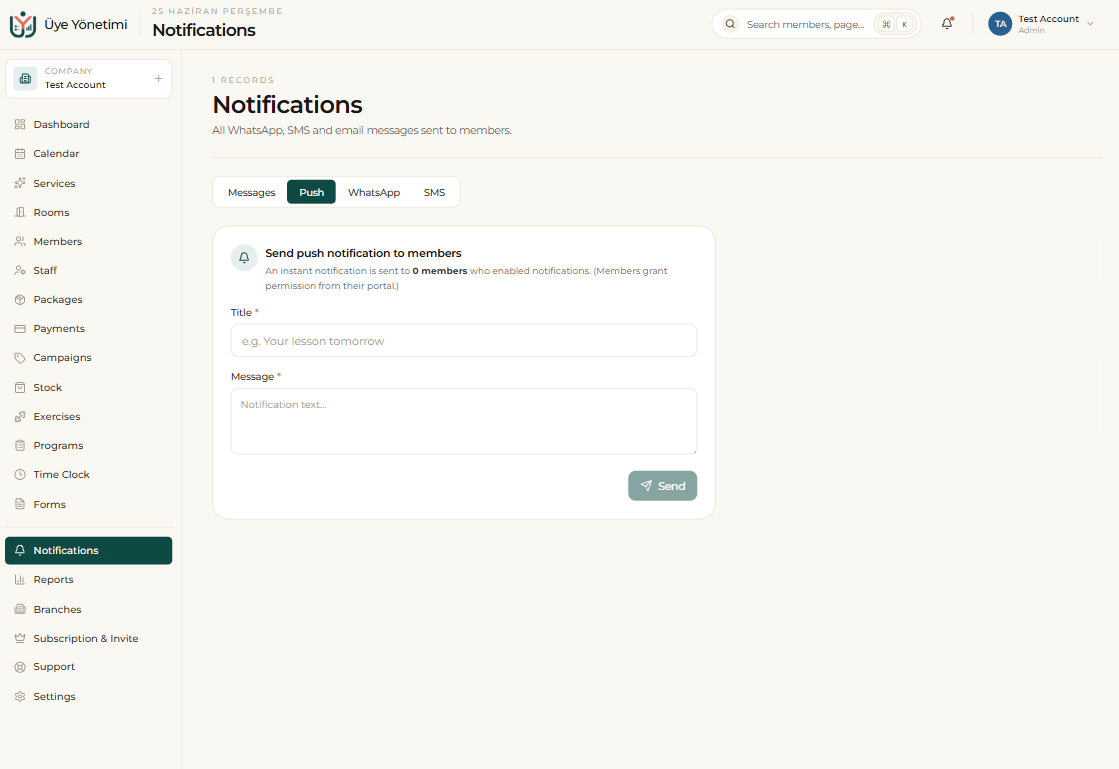Click the "Send push notification to members" heading
Image resolution: width=1119 pixels, height=769 pixels.
[x=363, y=253]
